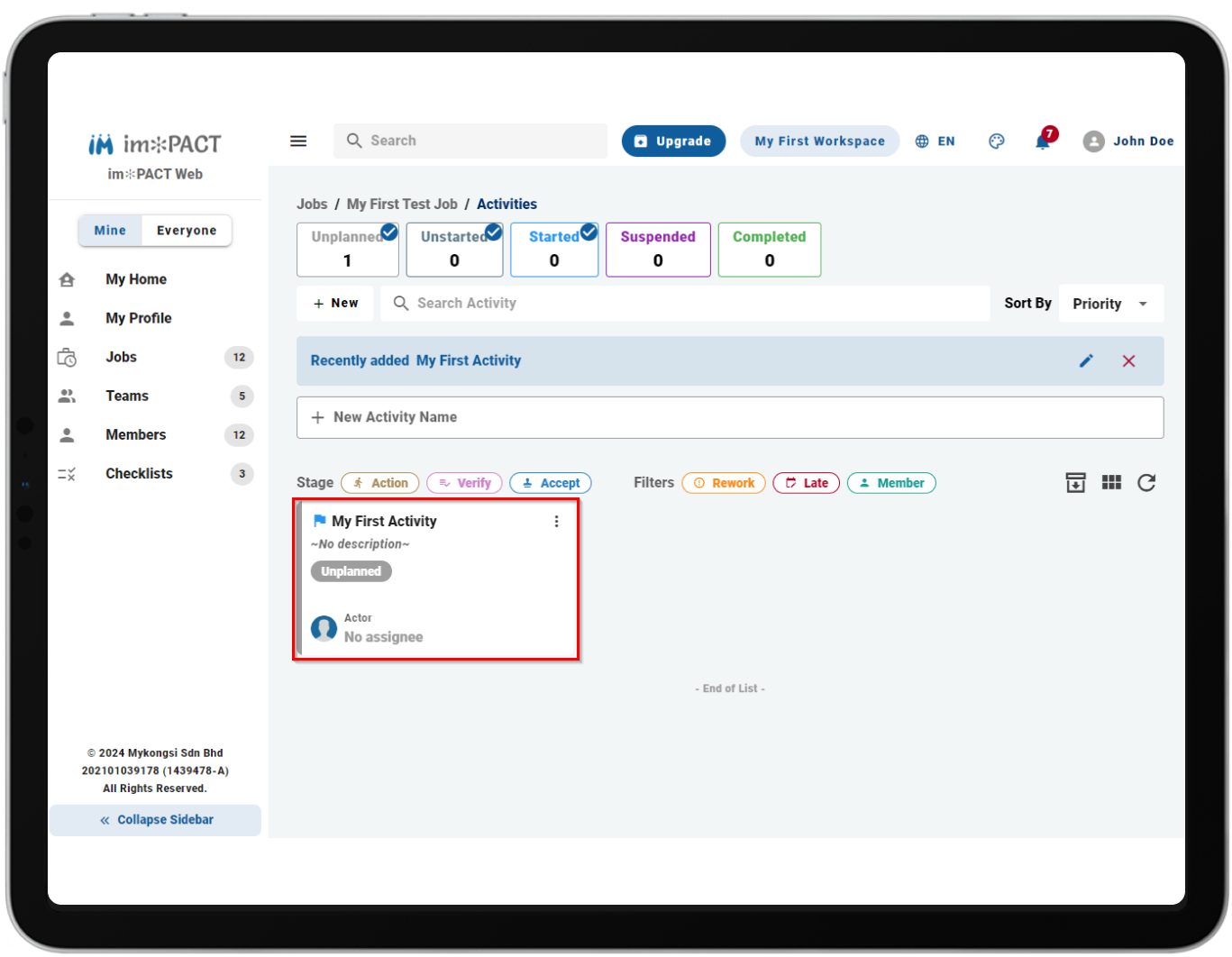Open the theme palette icon
Image resolution: width=1232 pixels, height=957 pixels.
pyautogui.click(x=996, y=141)
